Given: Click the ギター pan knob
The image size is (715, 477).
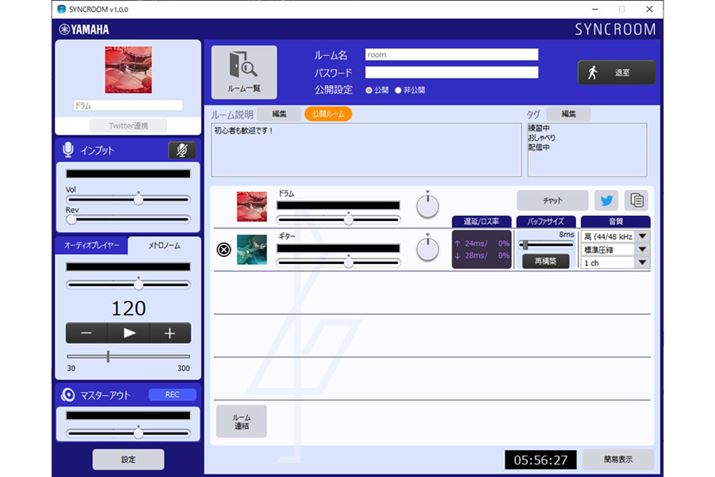Looking at the screenshot, I should (427, 249).
